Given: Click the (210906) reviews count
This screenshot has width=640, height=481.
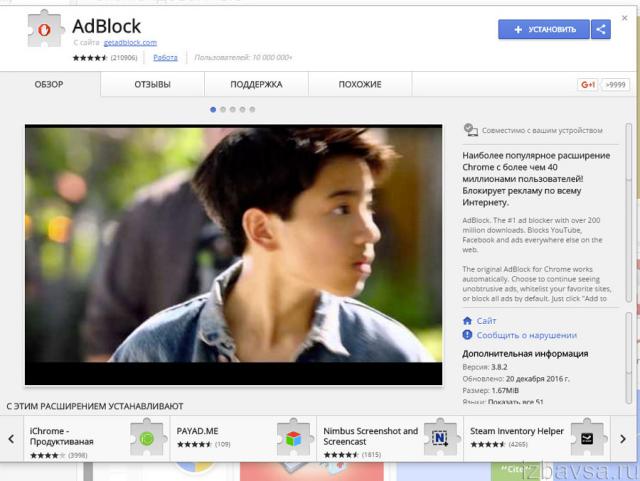Looking at the screenshot, I should pyautogui.click(x=124, y=58).
